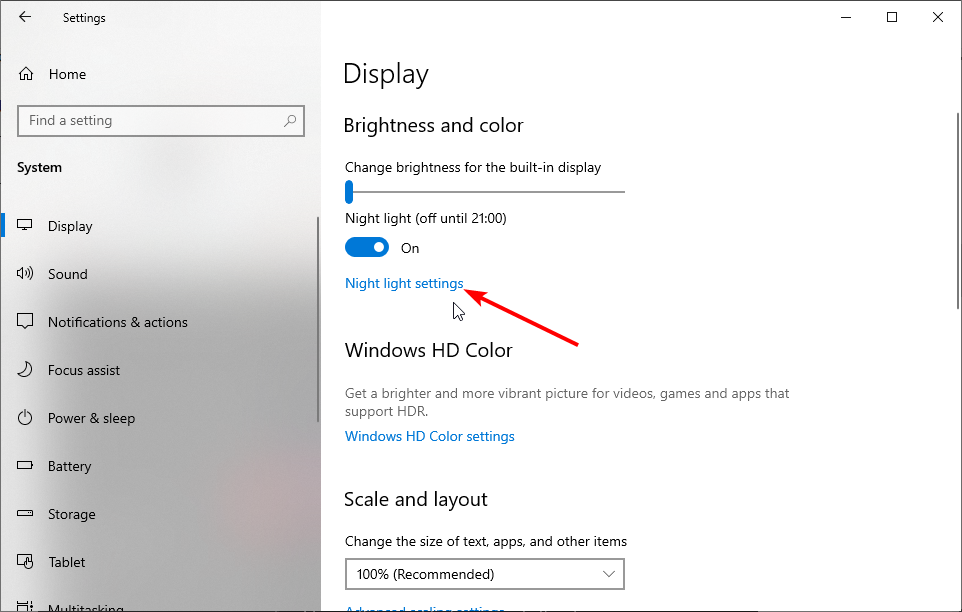Click the brightness slider handle
962x612 pixels.
point(349,191)
